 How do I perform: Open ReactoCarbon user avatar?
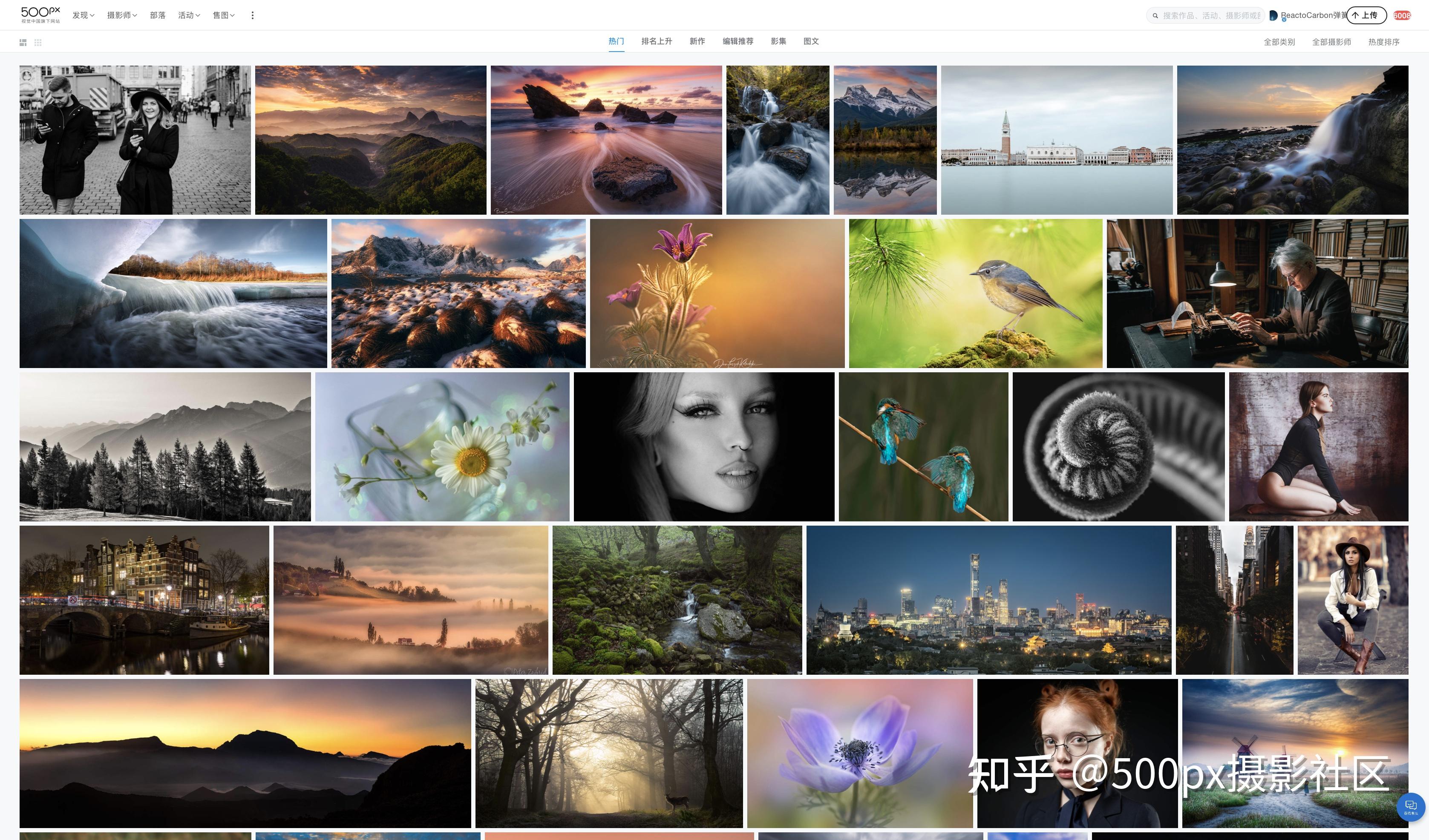(x=1273, y=16)
